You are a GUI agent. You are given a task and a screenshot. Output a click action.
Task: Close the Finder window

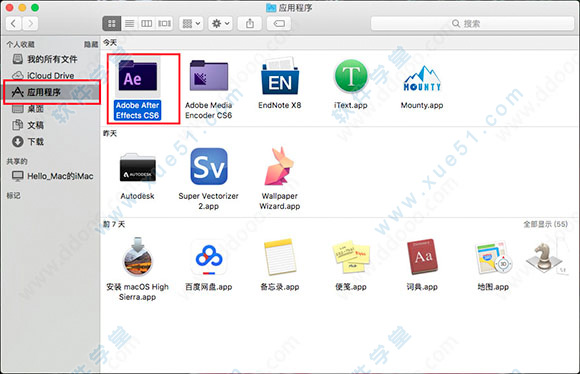tap(10, 7)
